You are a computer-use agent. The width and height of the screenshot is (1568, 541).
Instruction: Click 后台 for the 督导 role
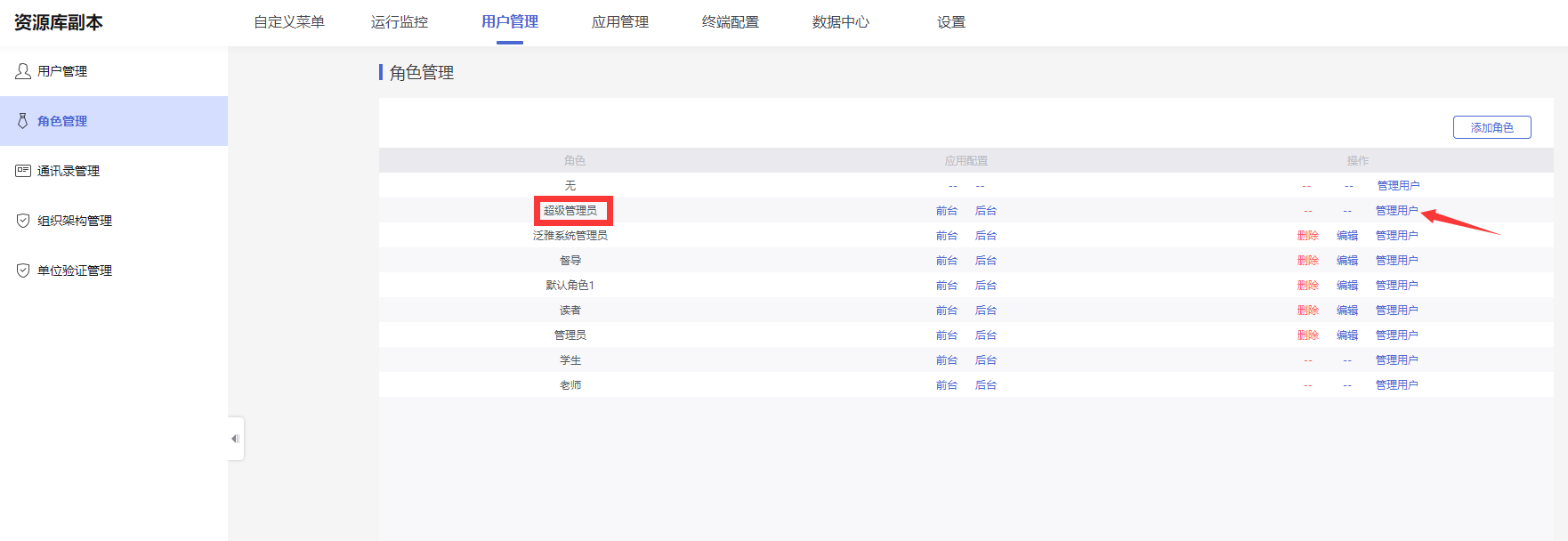pyautogui.click(x=986, y=261)
